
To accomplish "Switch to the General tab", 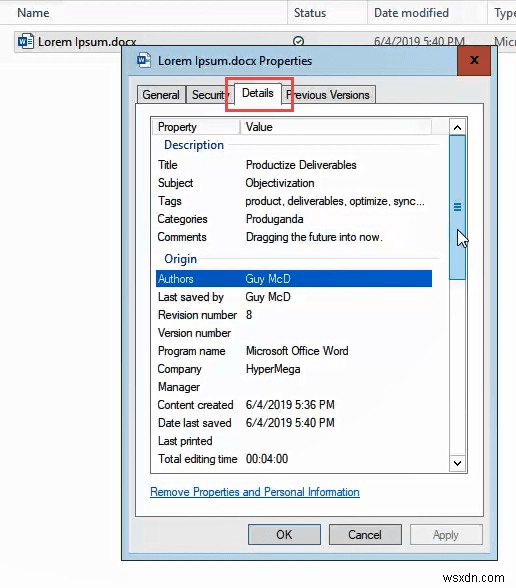I will [x=161, y=94].
